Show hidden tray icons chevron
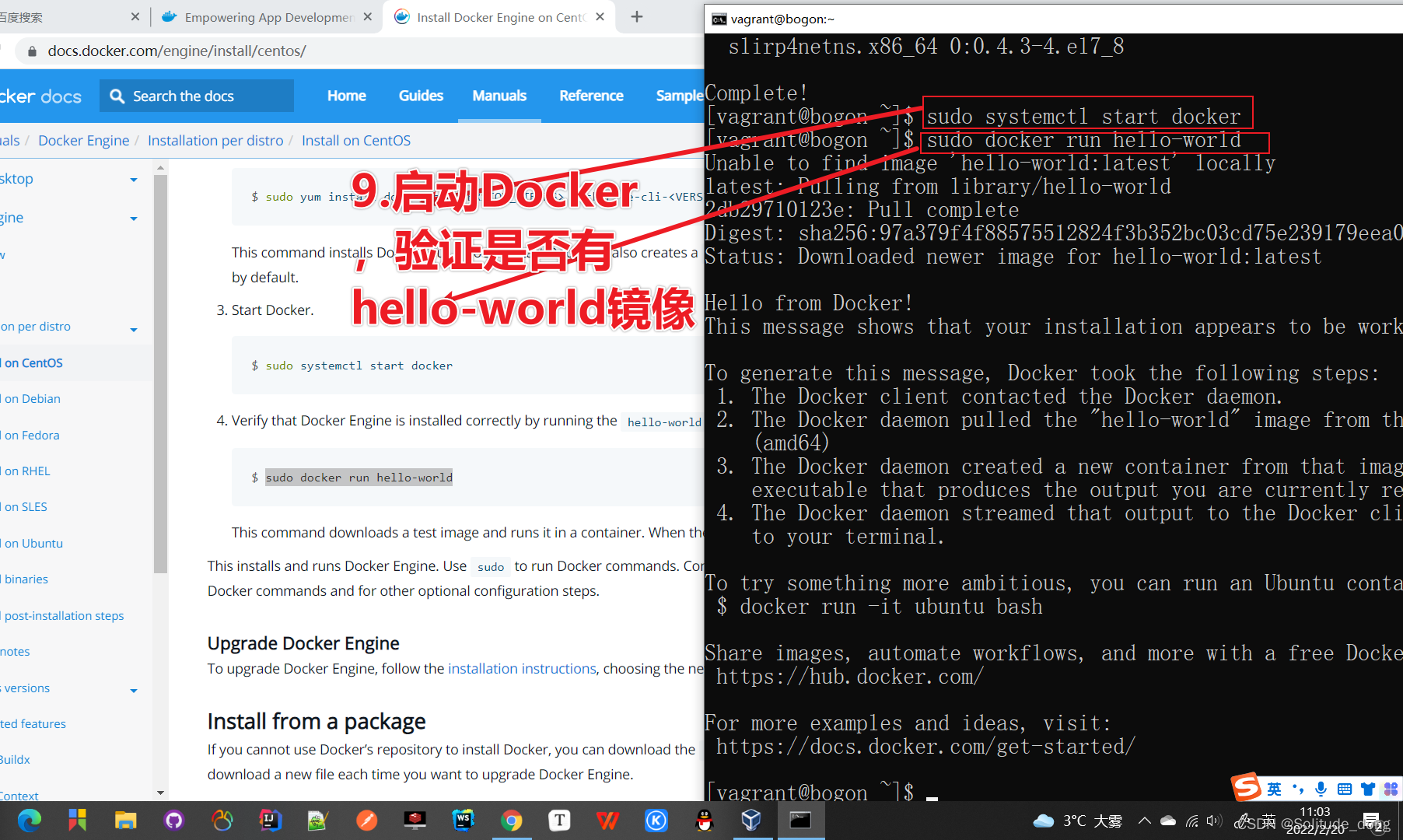The width and height of the screenshot is (1403, 840). pyautogui.click(x=1144, y=821)
